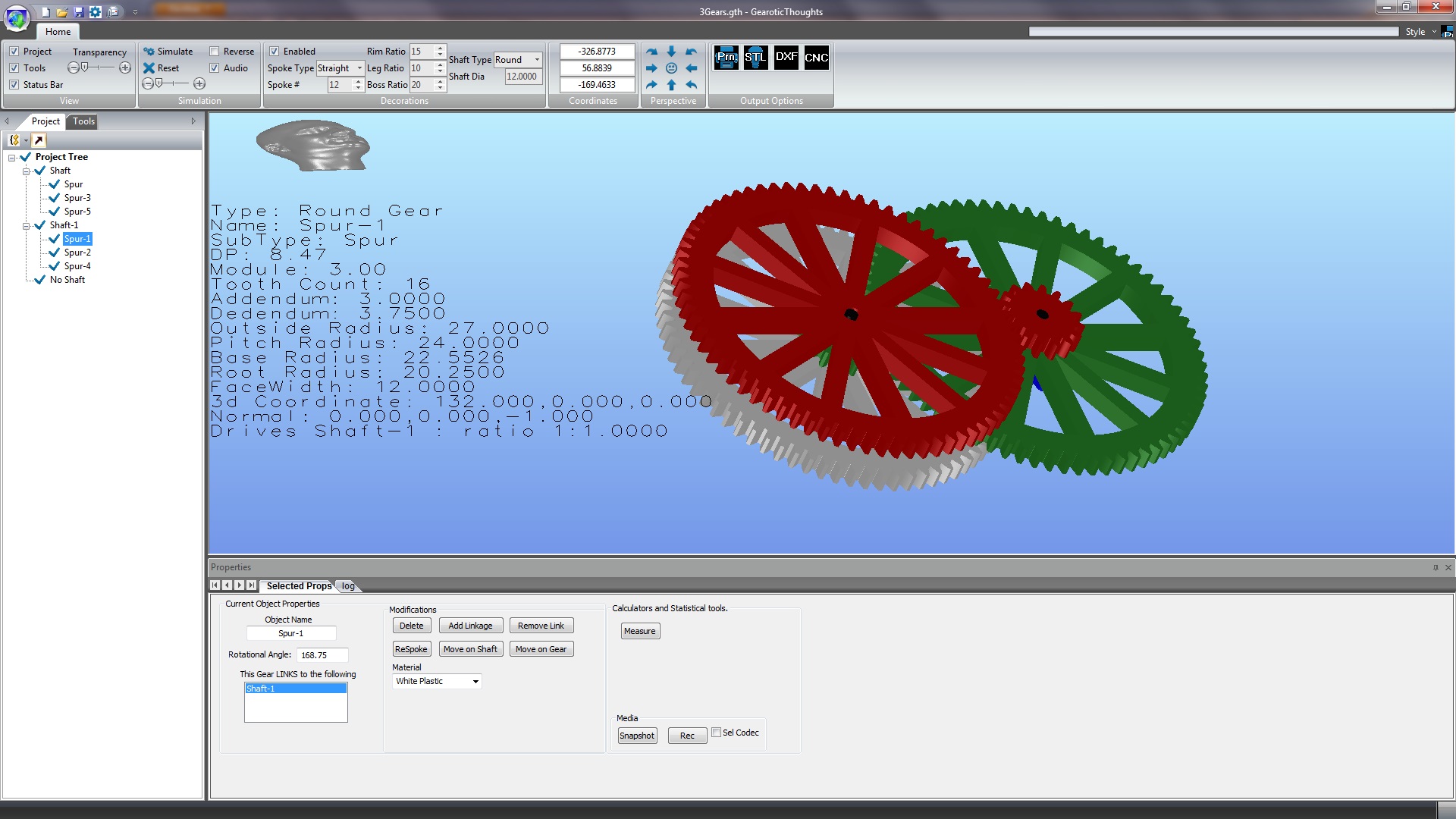
Task: Open the Spoke Type dropdown
Action: [359, 68]
